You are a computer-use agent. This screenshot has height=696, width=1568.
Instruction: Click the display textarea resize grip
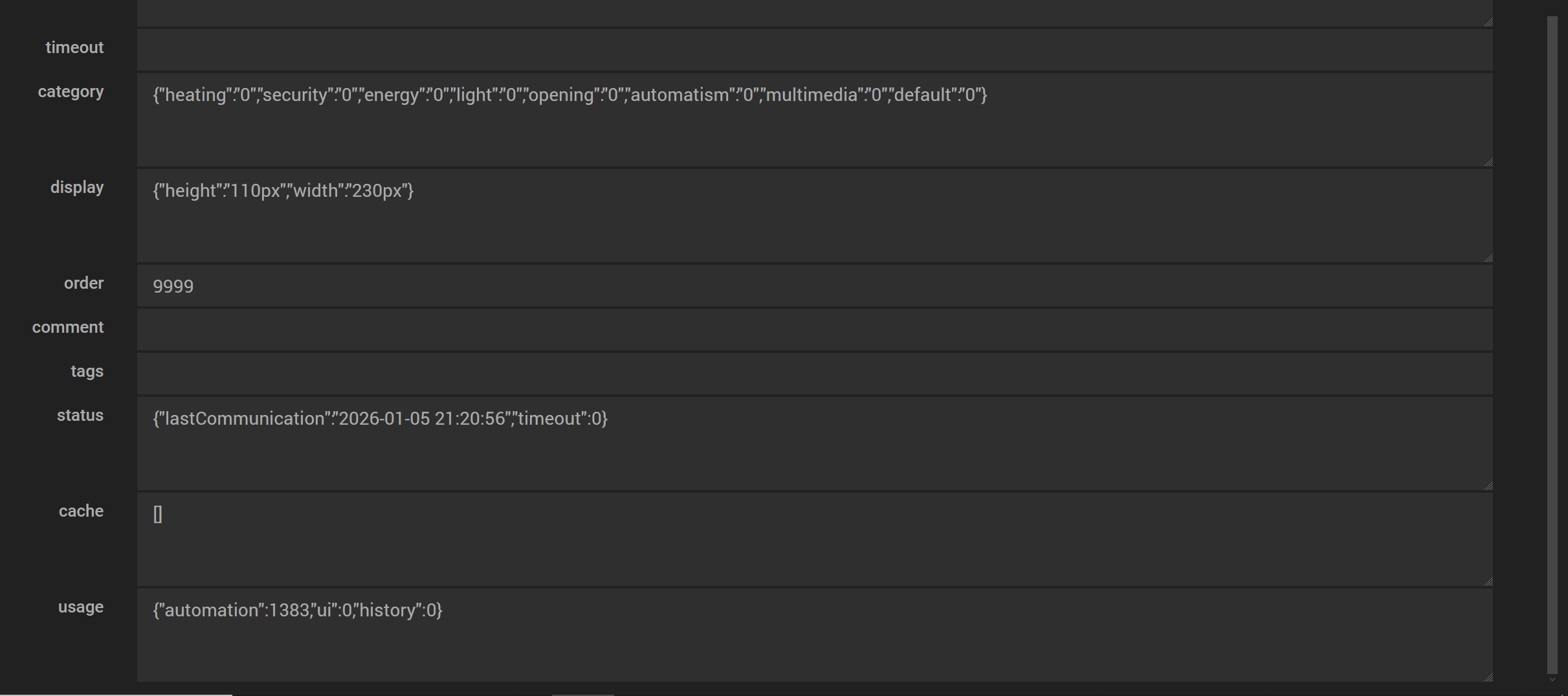click(x=1488, y=258)
